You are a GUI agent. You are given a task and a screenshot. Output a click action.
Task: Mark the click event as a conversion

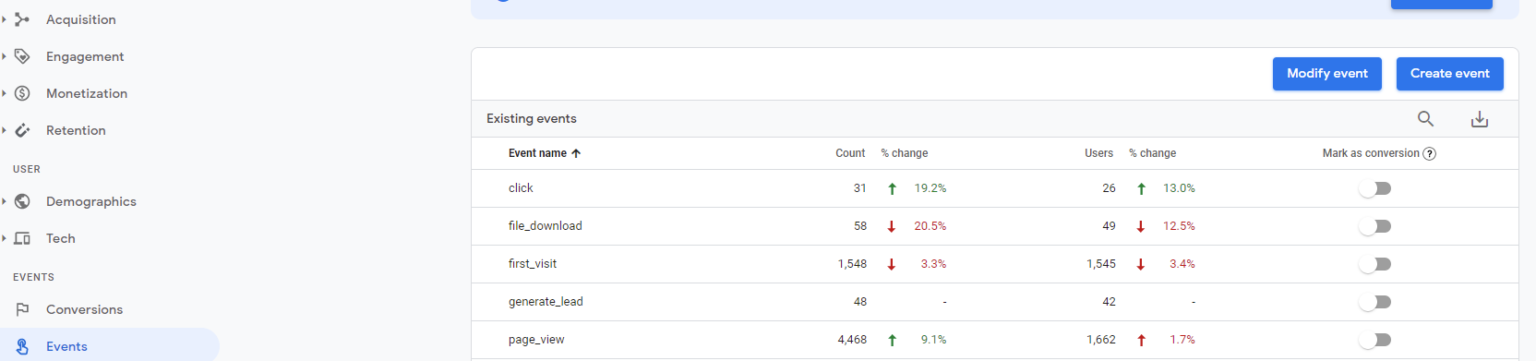(1375, 188)
